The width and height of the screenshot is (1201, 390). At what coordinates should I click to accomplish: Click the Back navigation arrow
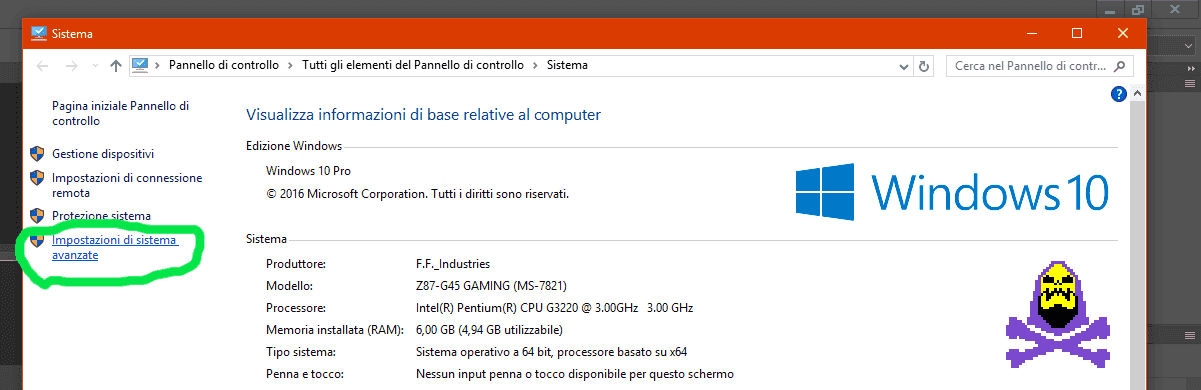tap(42, 65)
